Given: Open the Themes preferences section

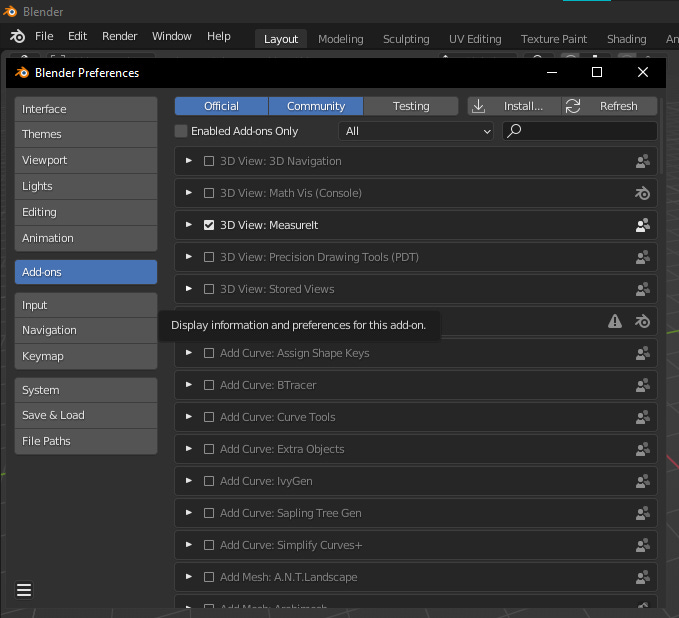Looking at the screenshot, I should pyautogui.click(x=86, y=134).
